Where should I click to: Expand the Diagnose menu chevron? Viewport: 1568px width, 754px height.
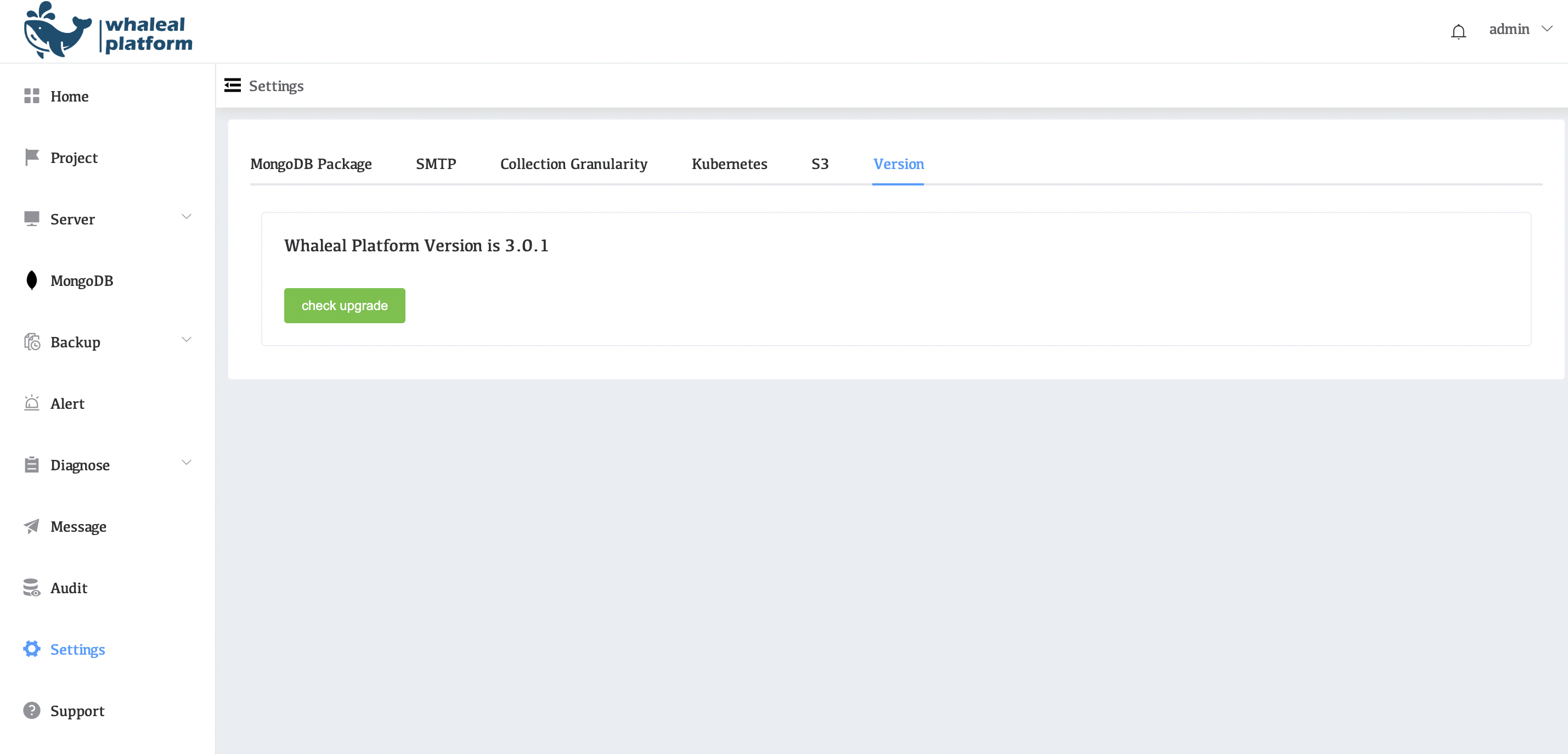point(186,463)
